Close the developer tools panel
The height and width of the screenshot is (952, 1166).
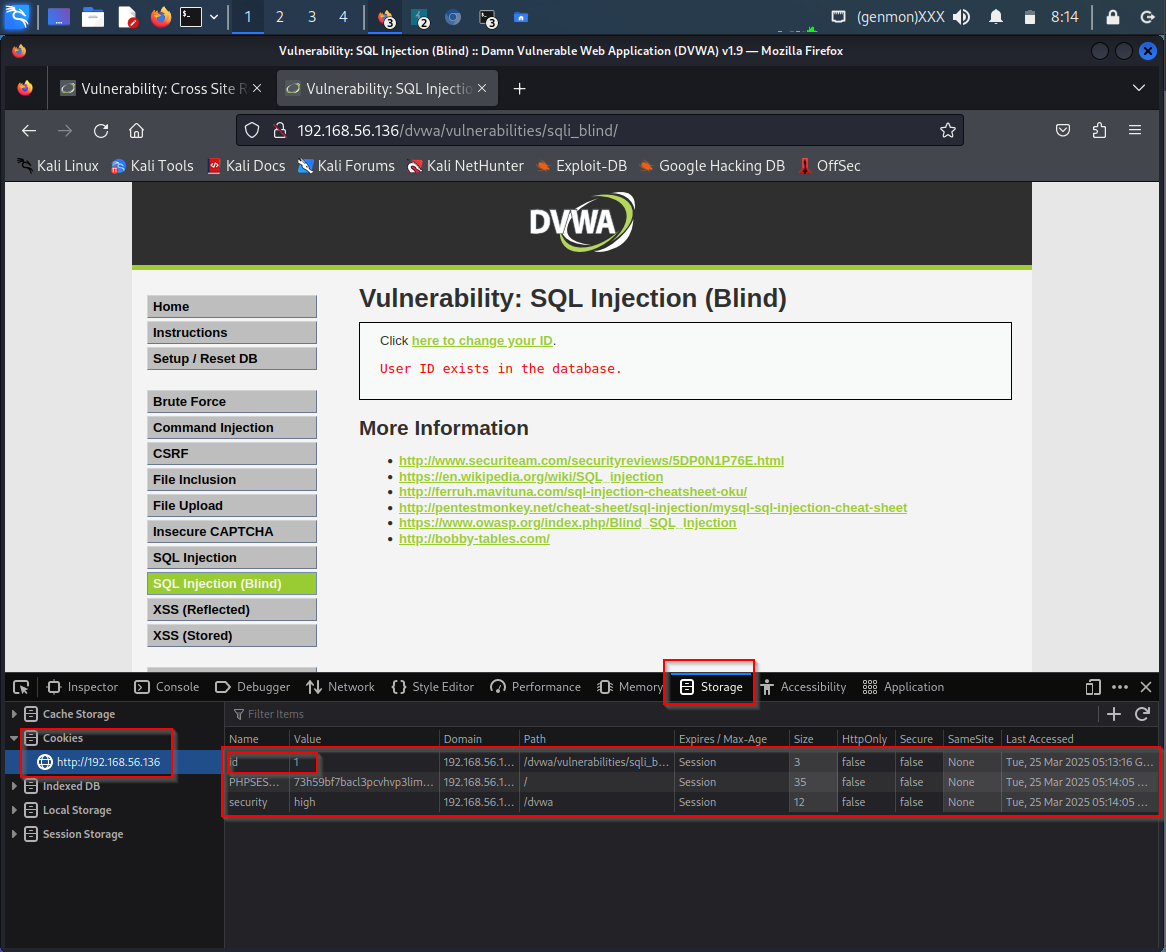(x=1146, y=687)
